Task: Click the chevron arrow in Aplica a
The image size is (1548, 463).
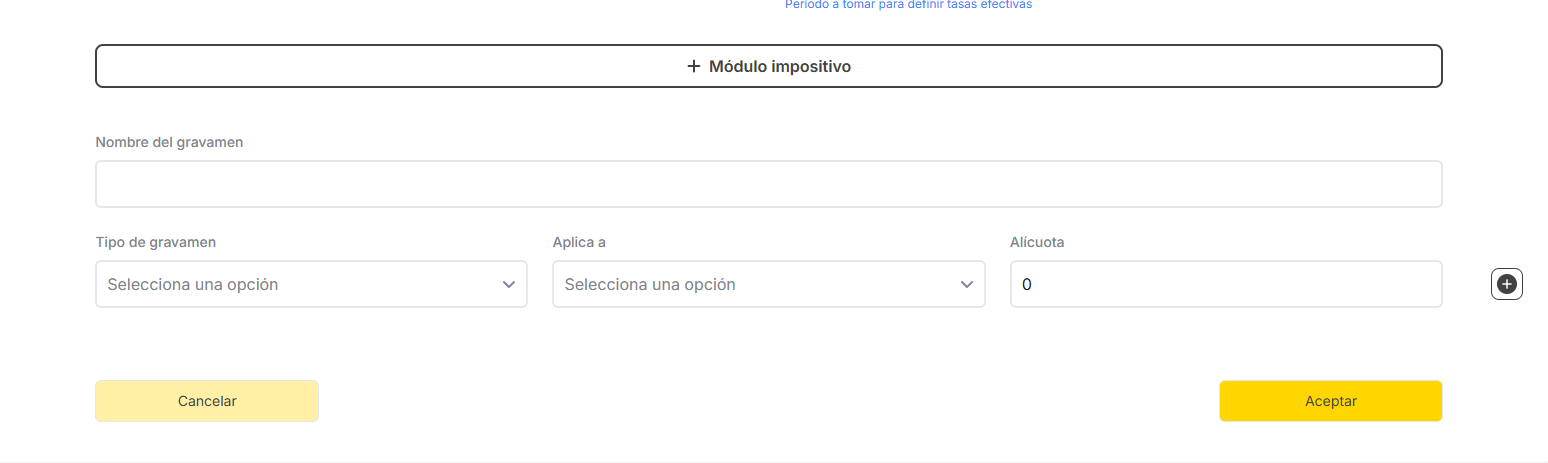Action: pyautogui.click(x=966, y=285)
